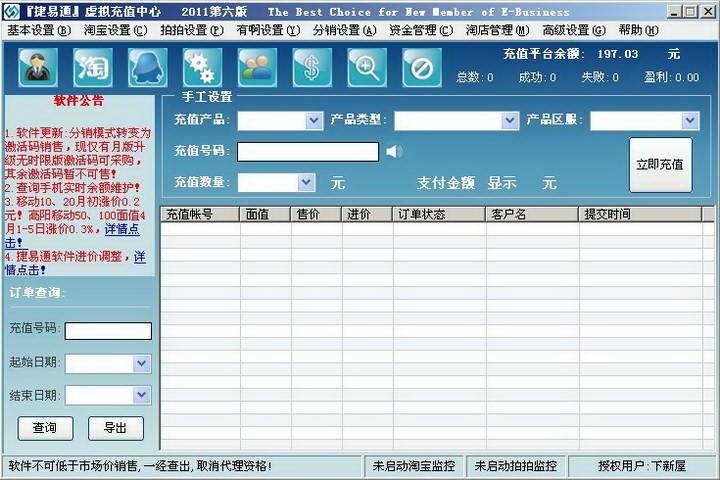Click the speaker icon beside 充值号码
The image size is (720, 480).
pyautogui.click(x=394, y=151)
